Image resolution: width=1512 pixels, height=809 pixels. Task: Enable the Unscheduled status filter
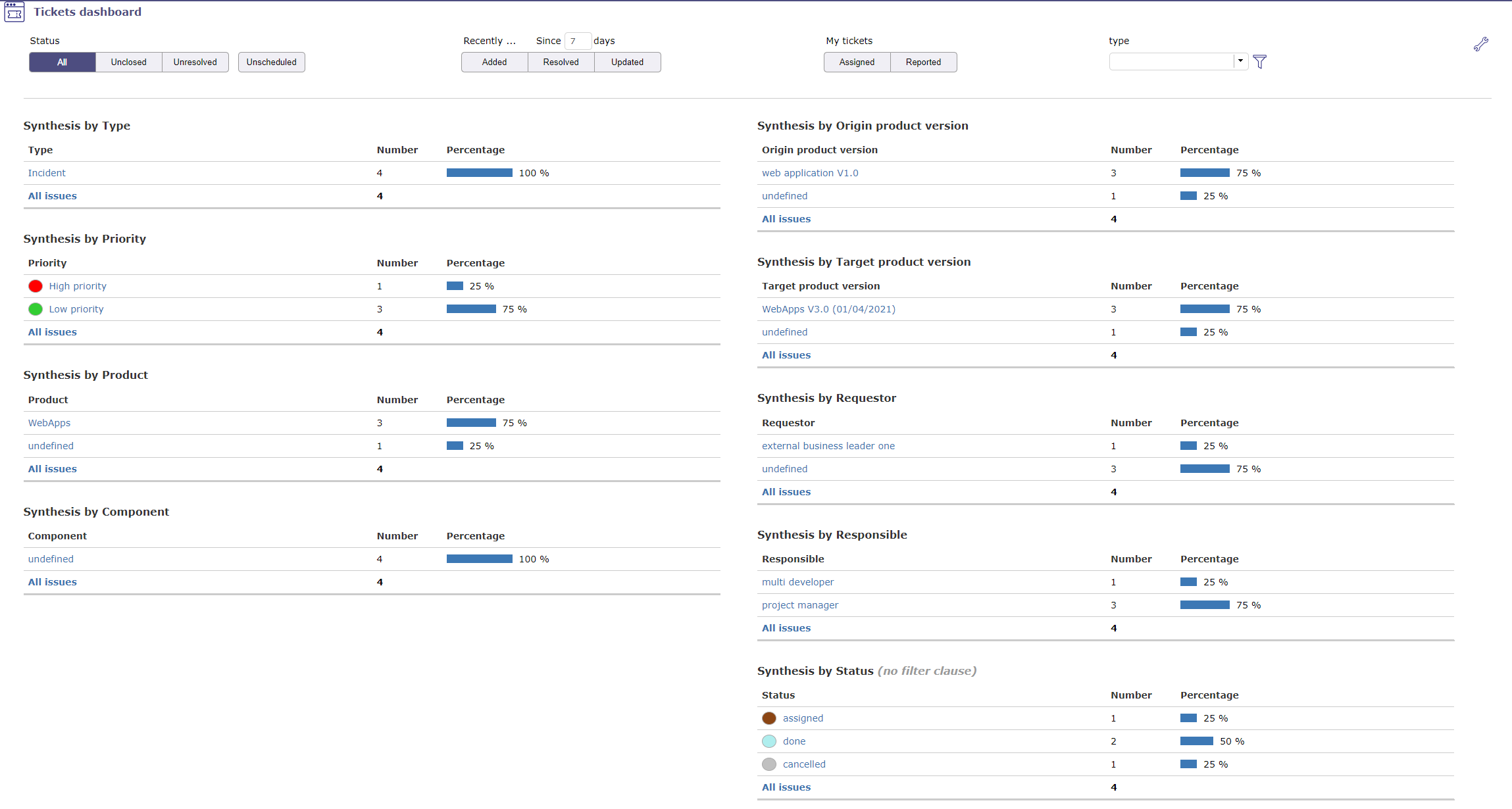271,62
